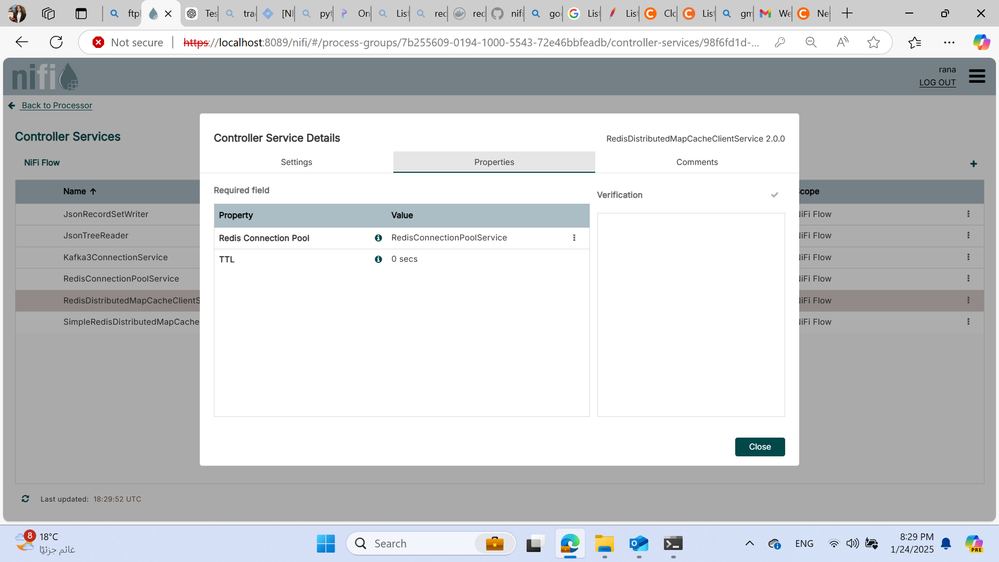This screenshot has height=562, width=999.
Task: Switch to the Comments tab
Action: tap(696, 162)
